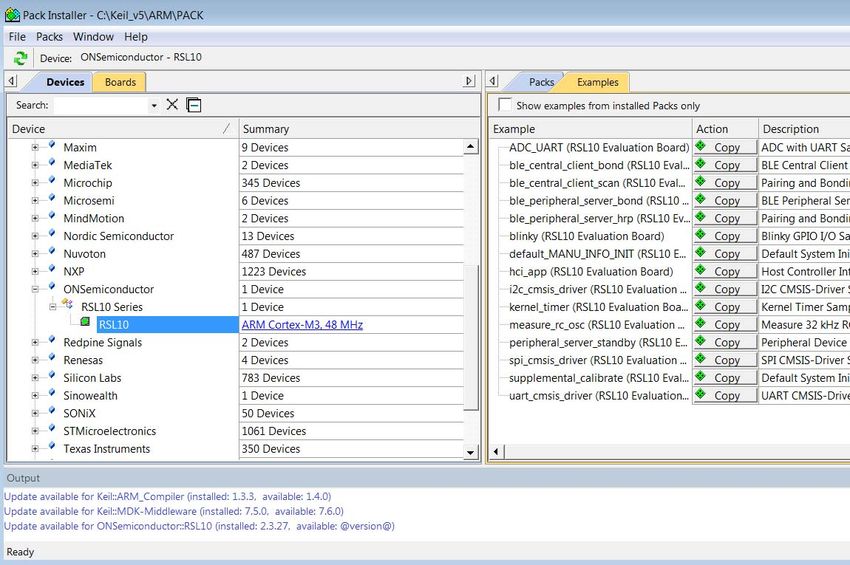Switch to the Boards tab
Image resolution: width=850 pixels, height=565 pixels.
click(x=120, y=82)
